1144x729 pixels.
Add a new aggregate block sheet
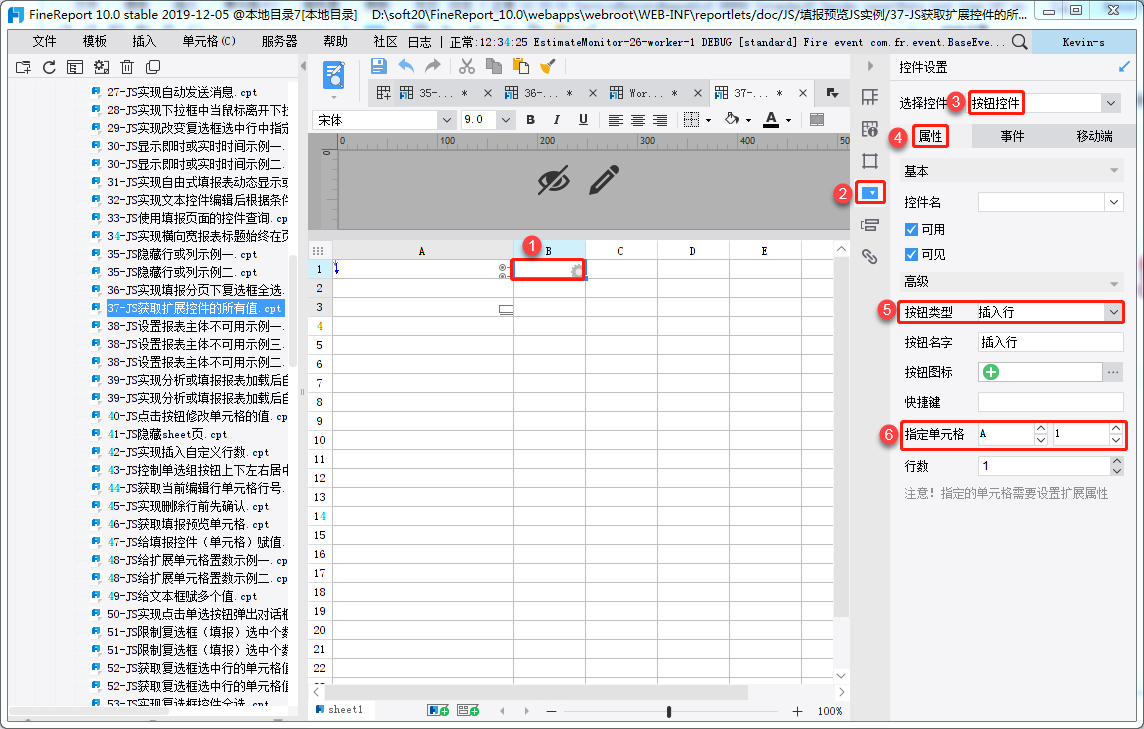pos(468,710)
